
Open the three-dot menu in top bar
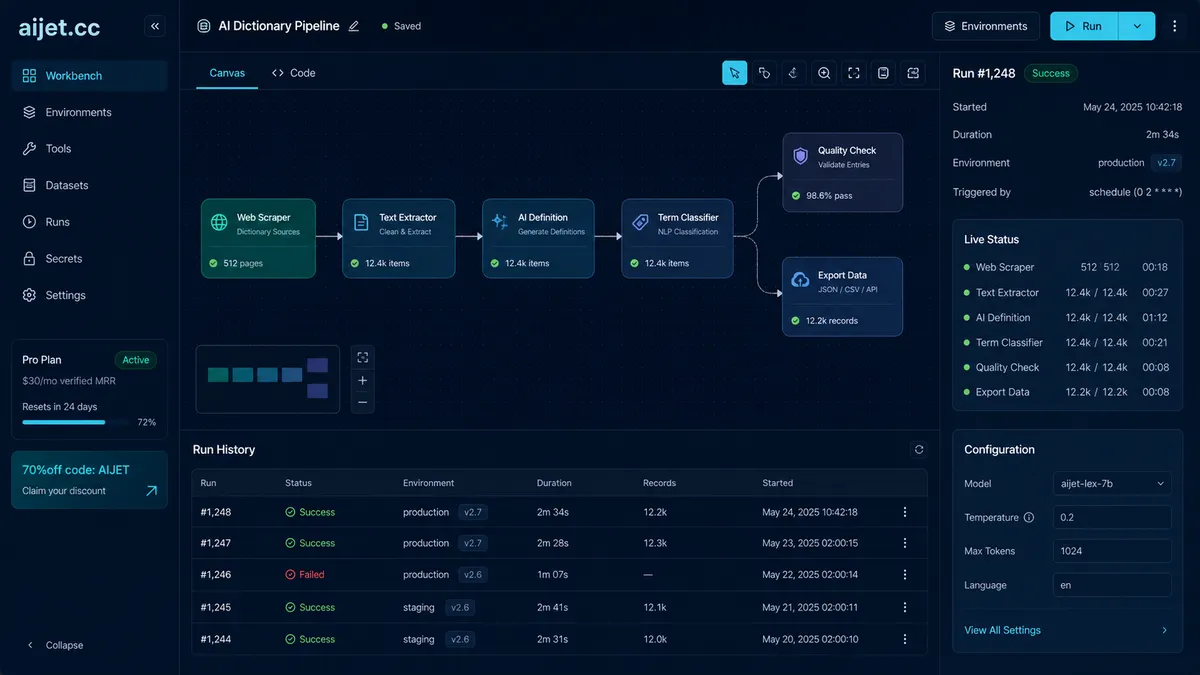click(1175, 26)
